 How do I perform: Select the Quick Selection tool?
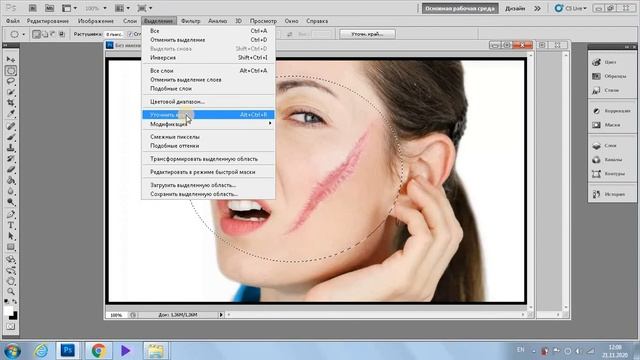click(x=11, y=92)
